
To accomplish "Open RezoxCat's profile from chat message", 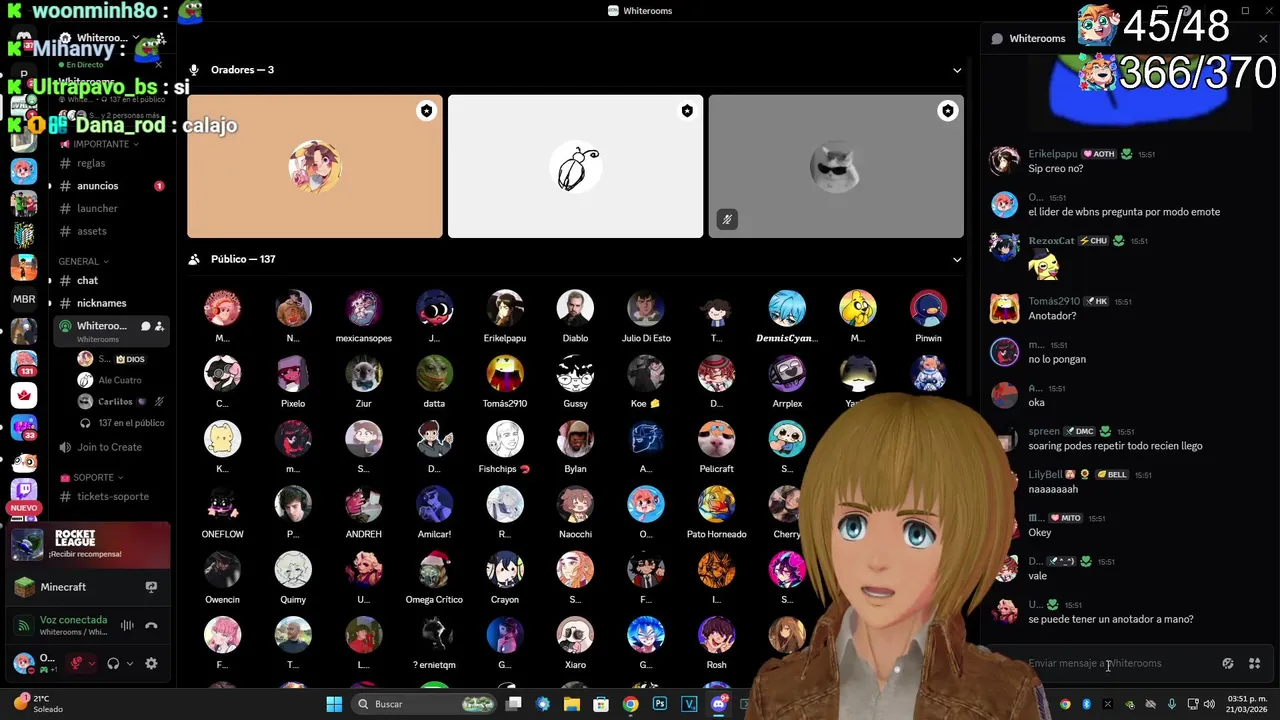I will [x=1051, y=241].
